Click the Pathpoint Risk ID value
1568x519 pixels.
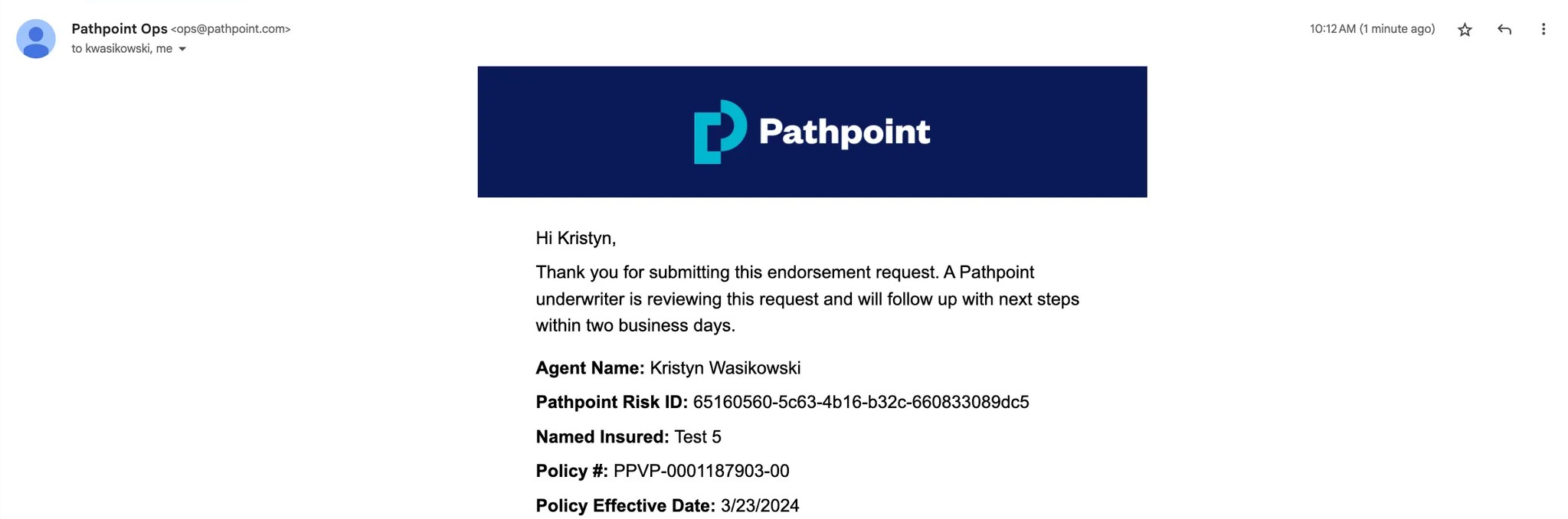coord(860,402)
